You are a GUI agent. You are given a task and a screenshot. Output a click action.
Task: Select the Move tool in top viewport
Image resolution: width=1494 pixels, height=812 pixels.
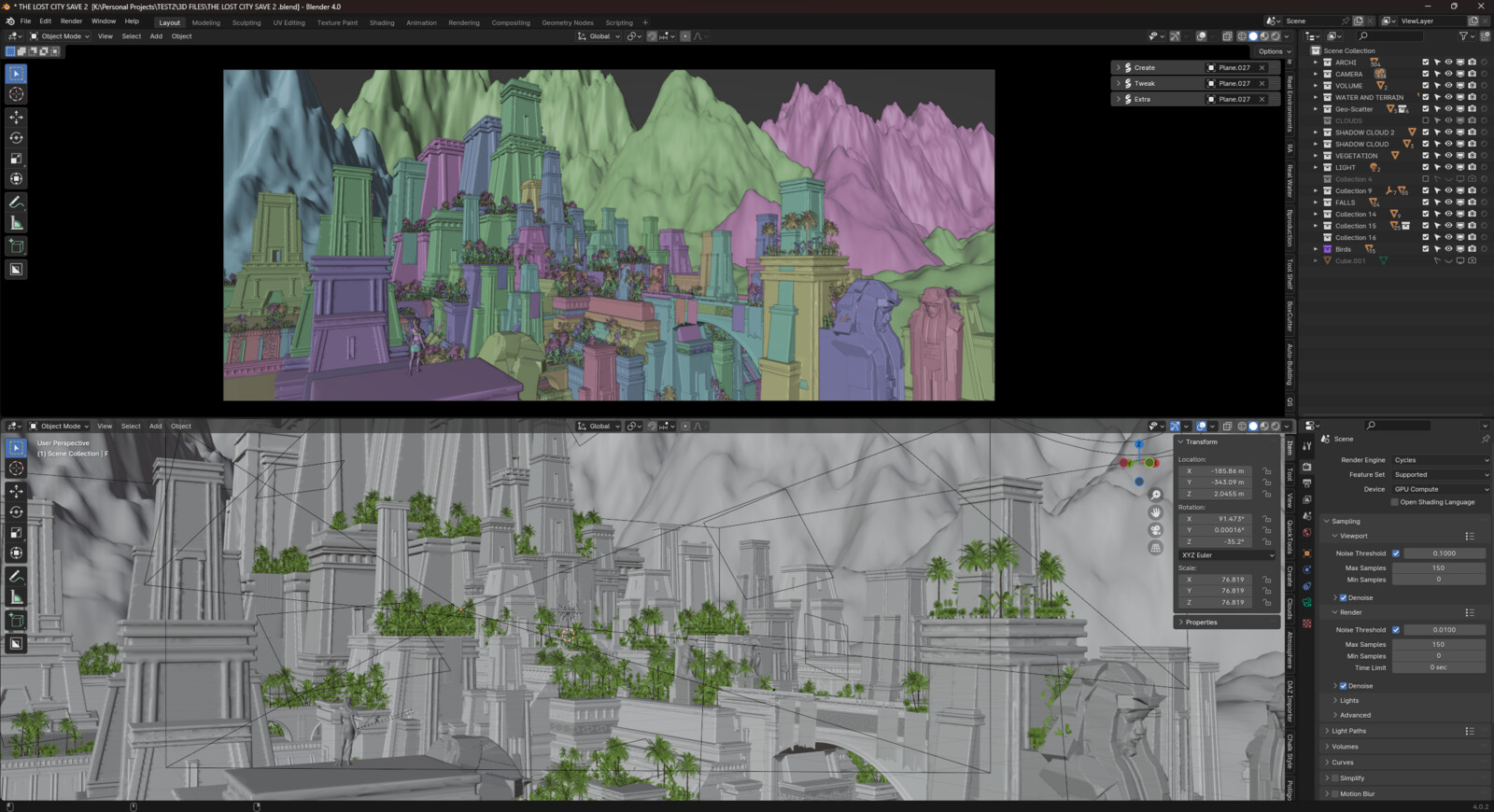click(16, 117)
